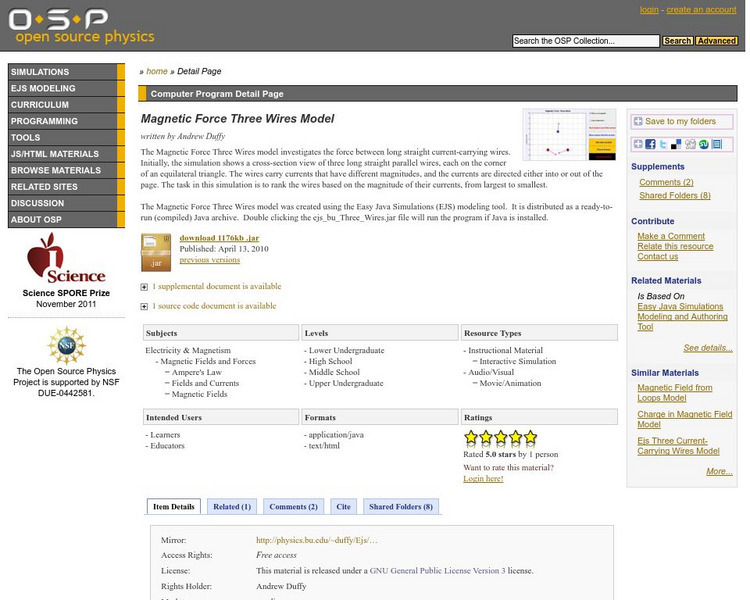Open the Shared Folders (8) supplement link

[x=674, y=196]
